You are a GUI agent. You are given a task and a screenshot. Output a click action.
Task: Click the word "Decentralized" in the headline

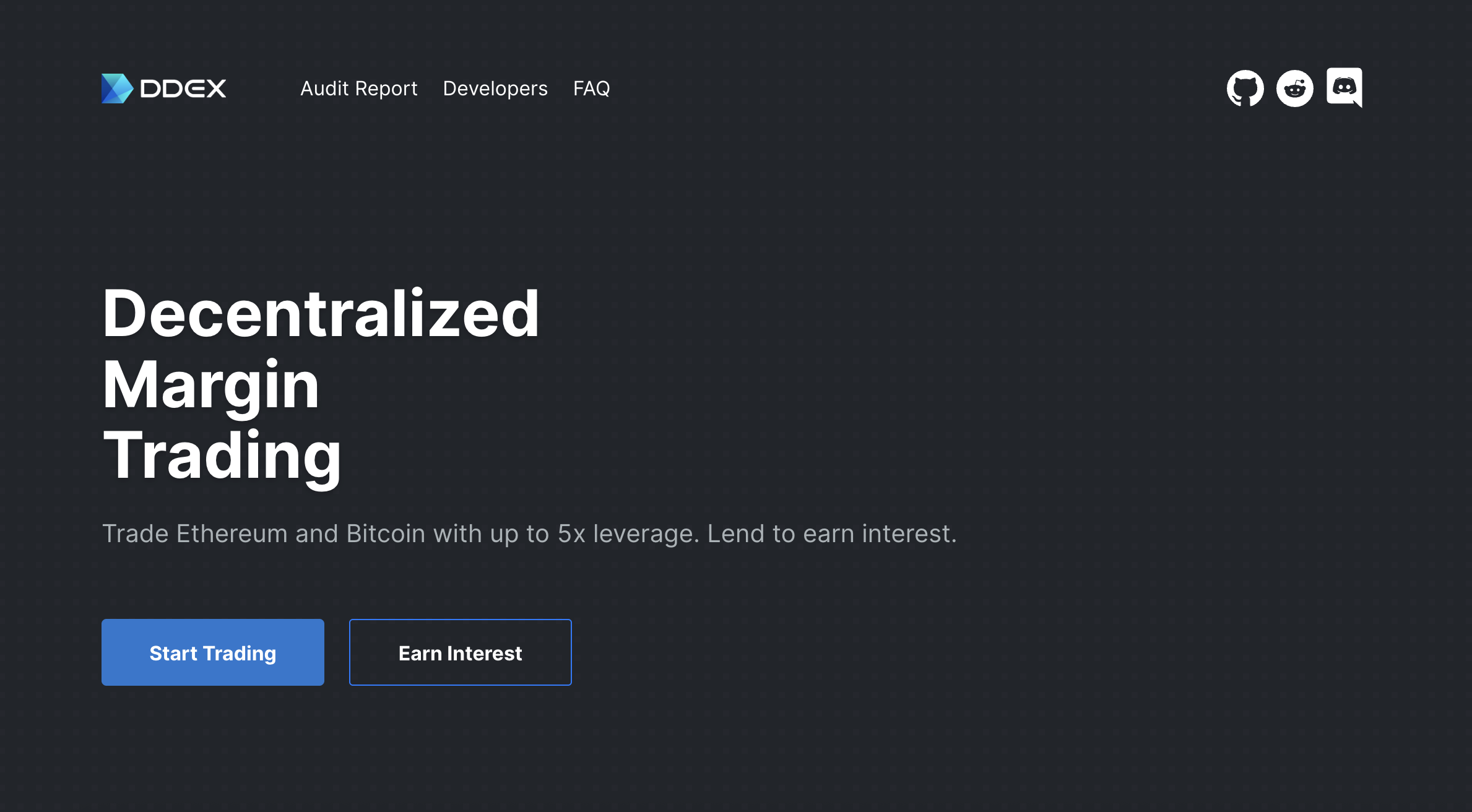click(x=321, y=314)
